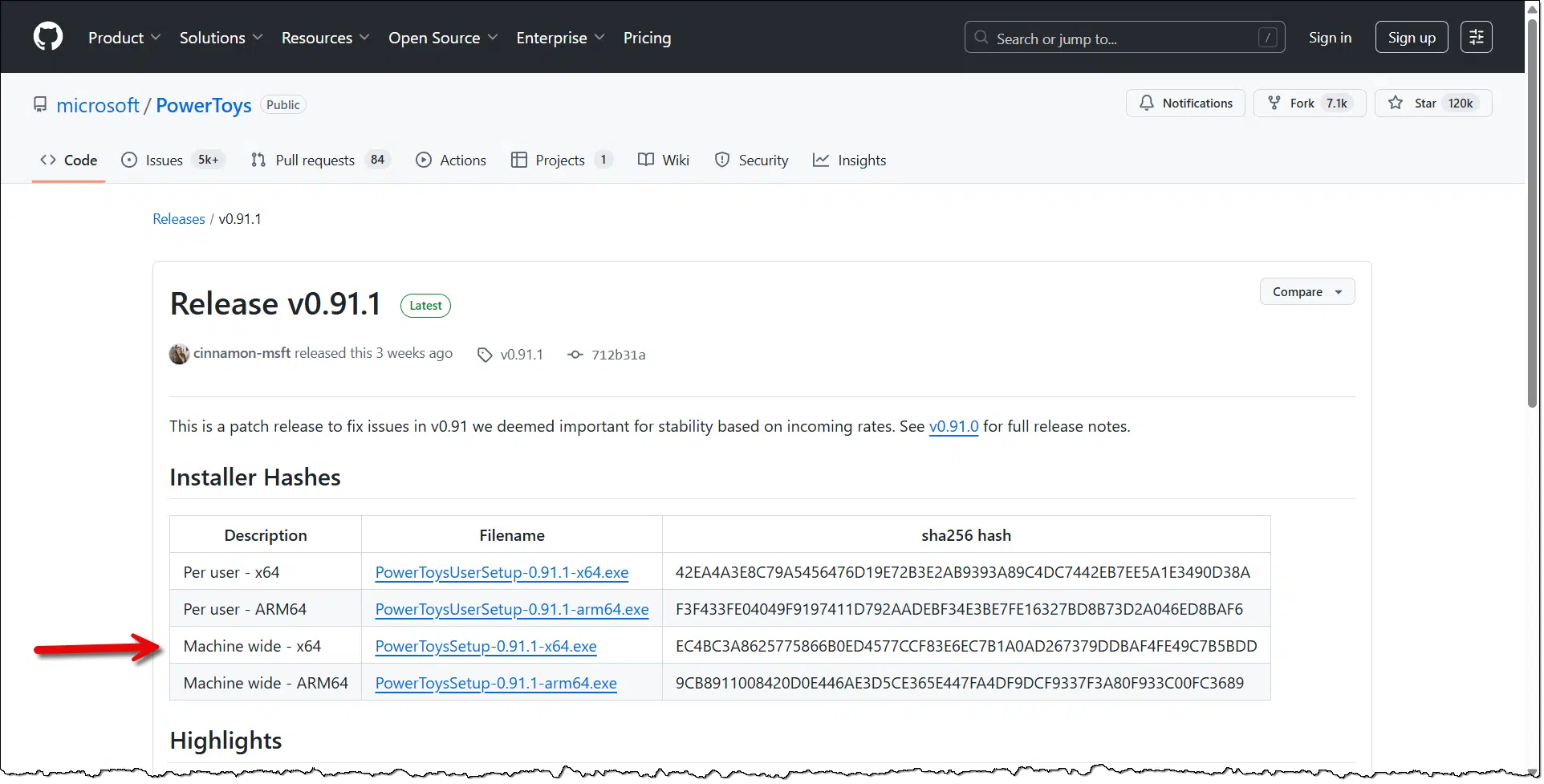Click the slash shortcut key icon
This screenshot has height=784, width=1544.
1267,38
